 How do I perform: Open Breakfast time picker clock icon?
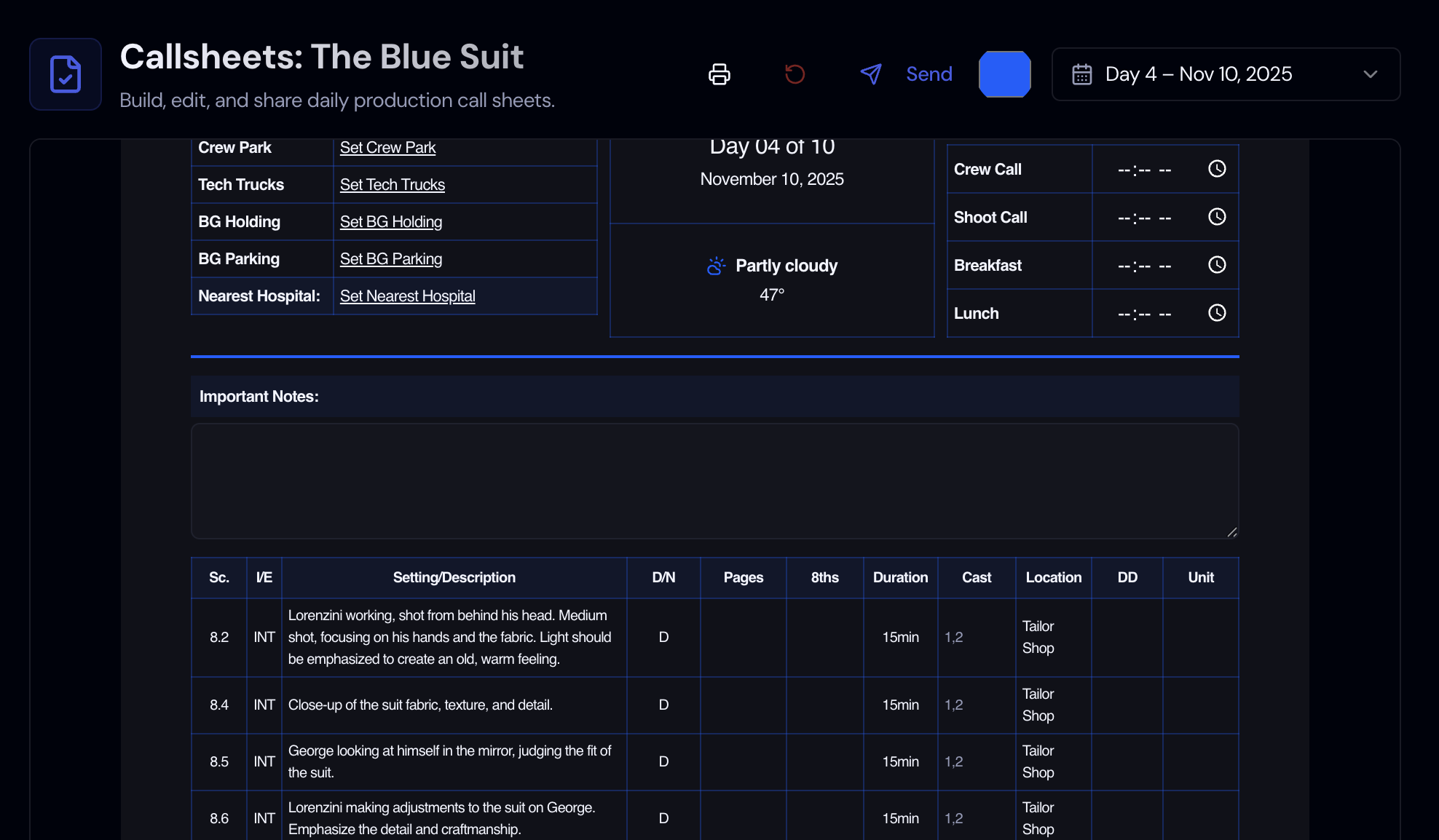[1217, 265]
